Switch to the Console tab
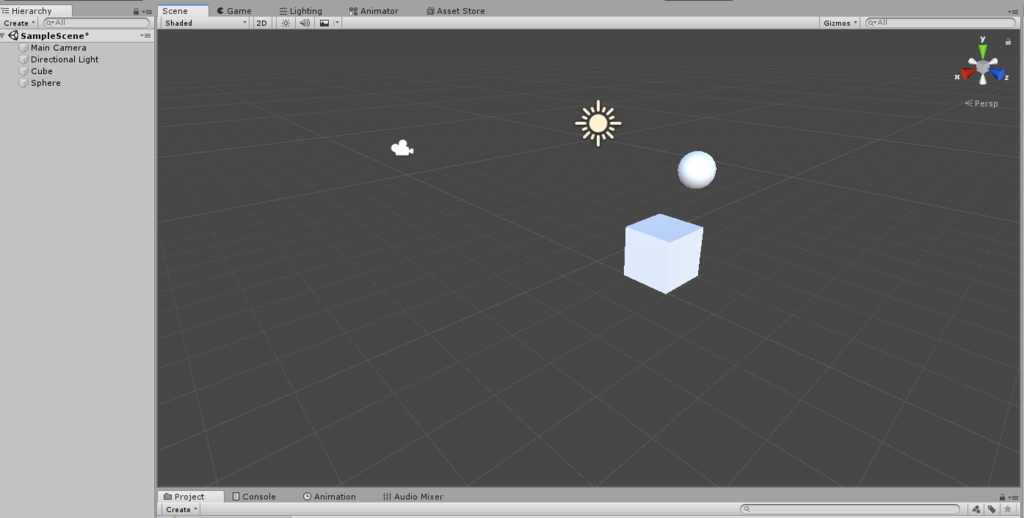 click(x=254, y=496)
